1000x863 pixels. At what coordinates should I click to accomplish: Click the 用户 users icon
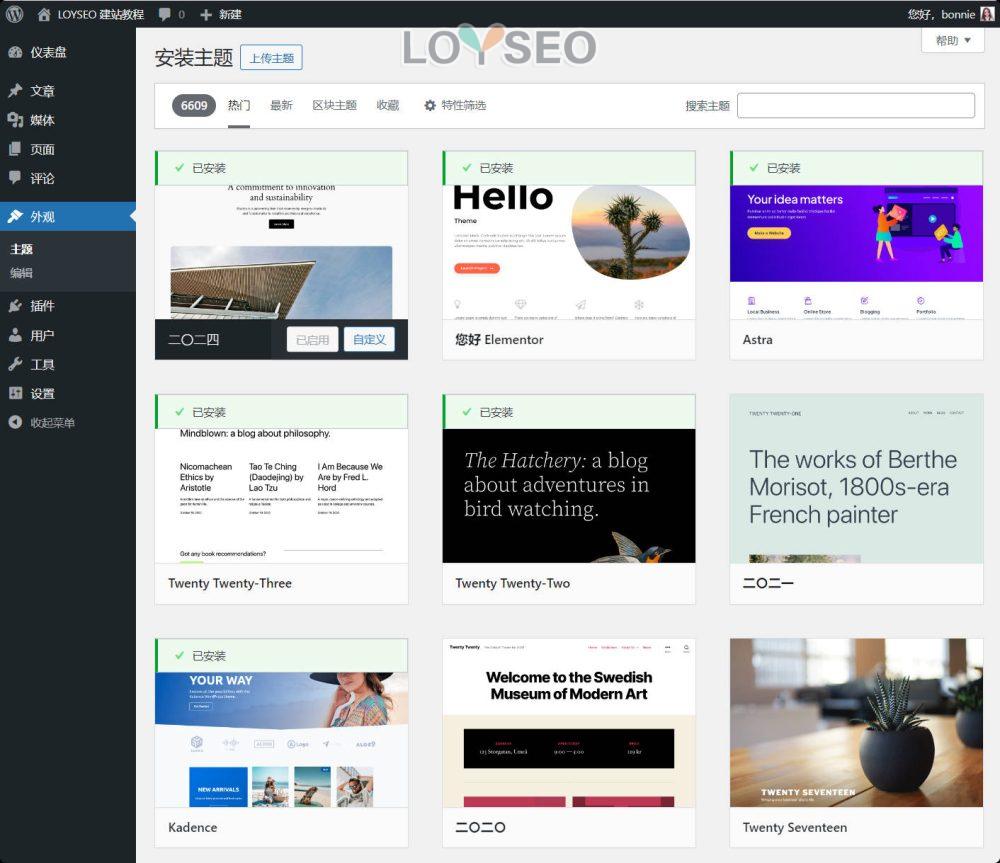click(x=15, y=335)
